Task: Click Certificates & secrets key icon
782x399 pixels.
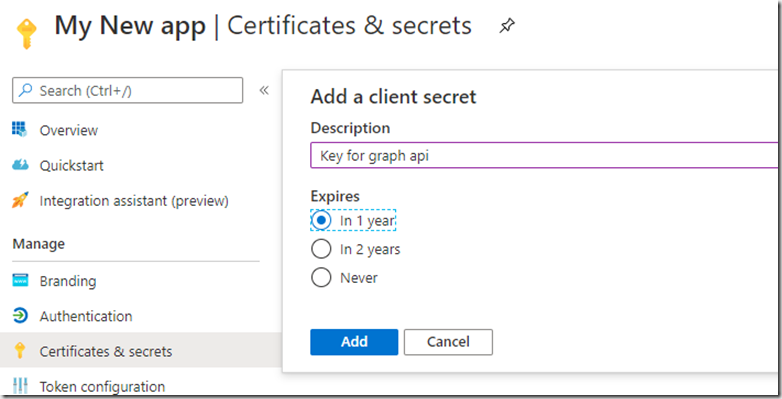Action: [x=19, y=351]
